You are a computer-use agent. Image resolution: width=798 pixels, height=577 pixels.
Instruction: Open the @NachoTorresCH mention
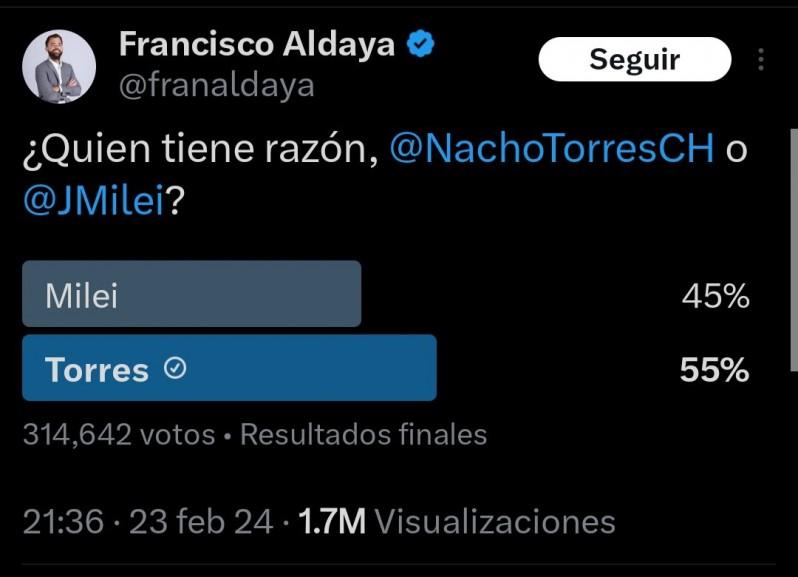pyautogui.click(x=552, y=148)
